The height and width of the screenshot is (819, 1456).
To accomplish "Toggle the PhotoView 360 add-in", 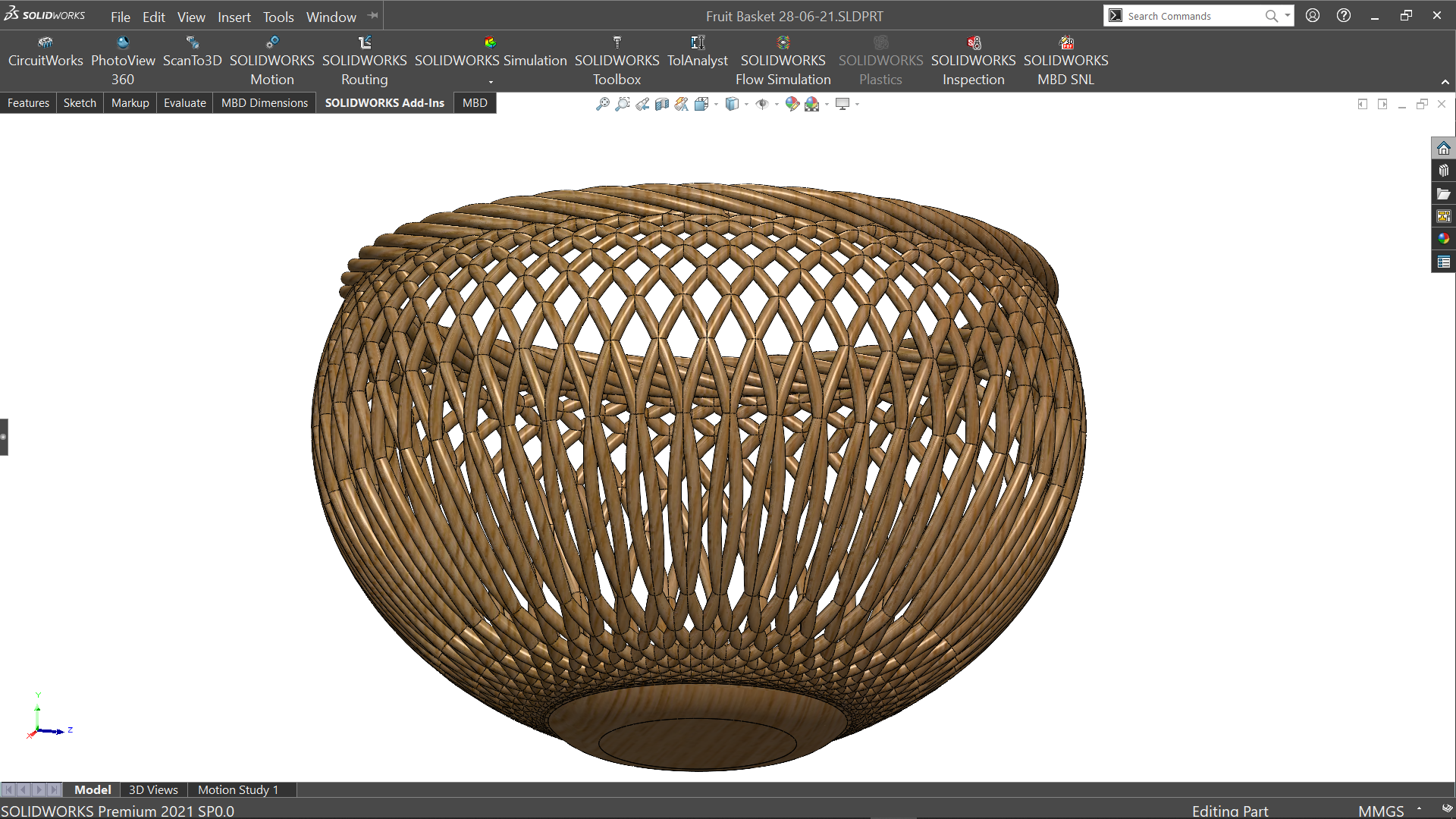I will click(123, 61).
